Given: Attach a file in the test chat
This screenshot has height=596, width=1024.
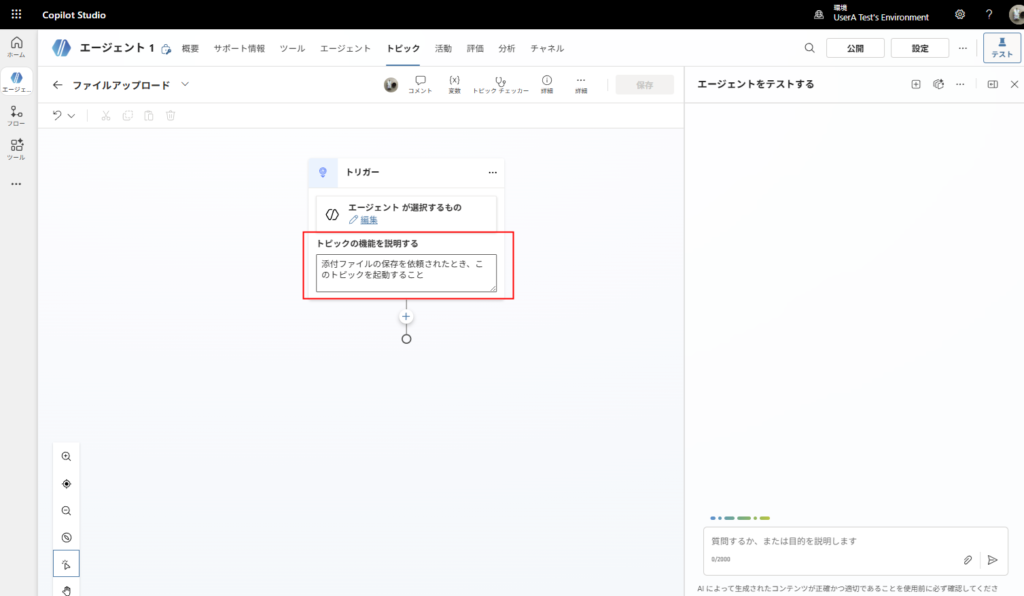Looking at the screenshot, I should click(967, 560).
